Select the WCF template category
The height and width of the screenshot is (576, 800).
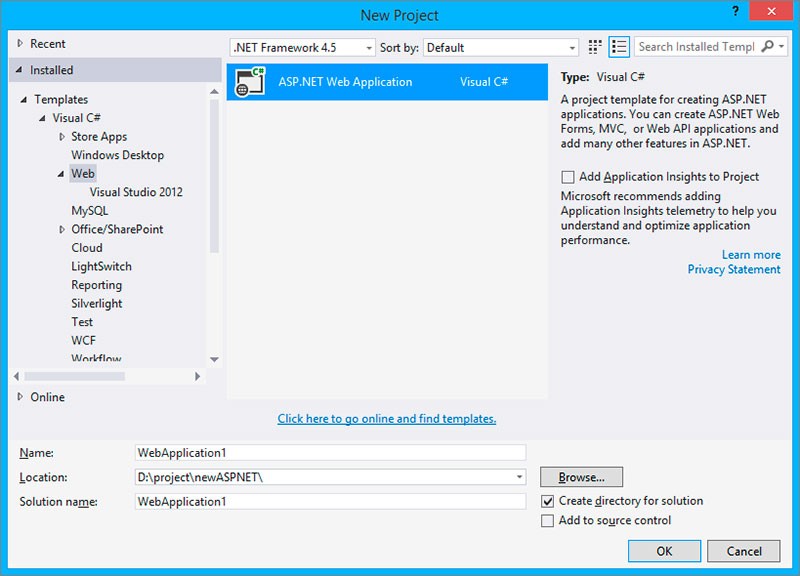(x=83, y=341)
